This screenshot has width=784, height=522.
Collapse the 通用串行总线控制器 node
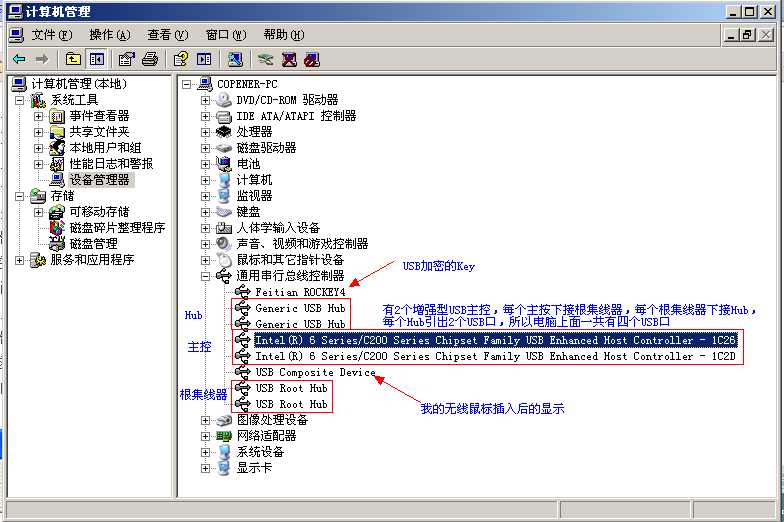pos(206,276)
